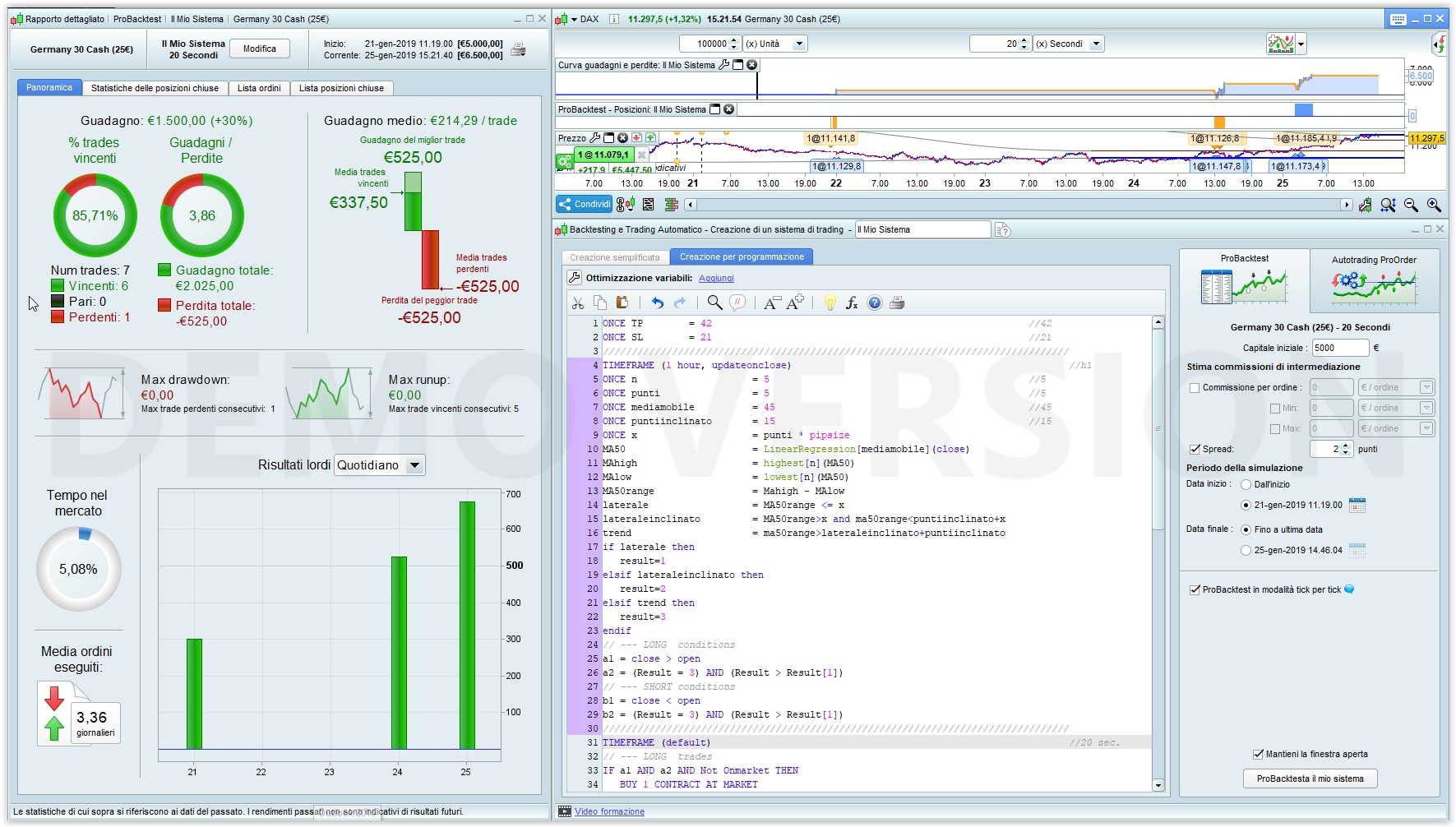Open the Creazione semplificata tab
Viewport: 1456px width, 827px height.
[615, 257]
